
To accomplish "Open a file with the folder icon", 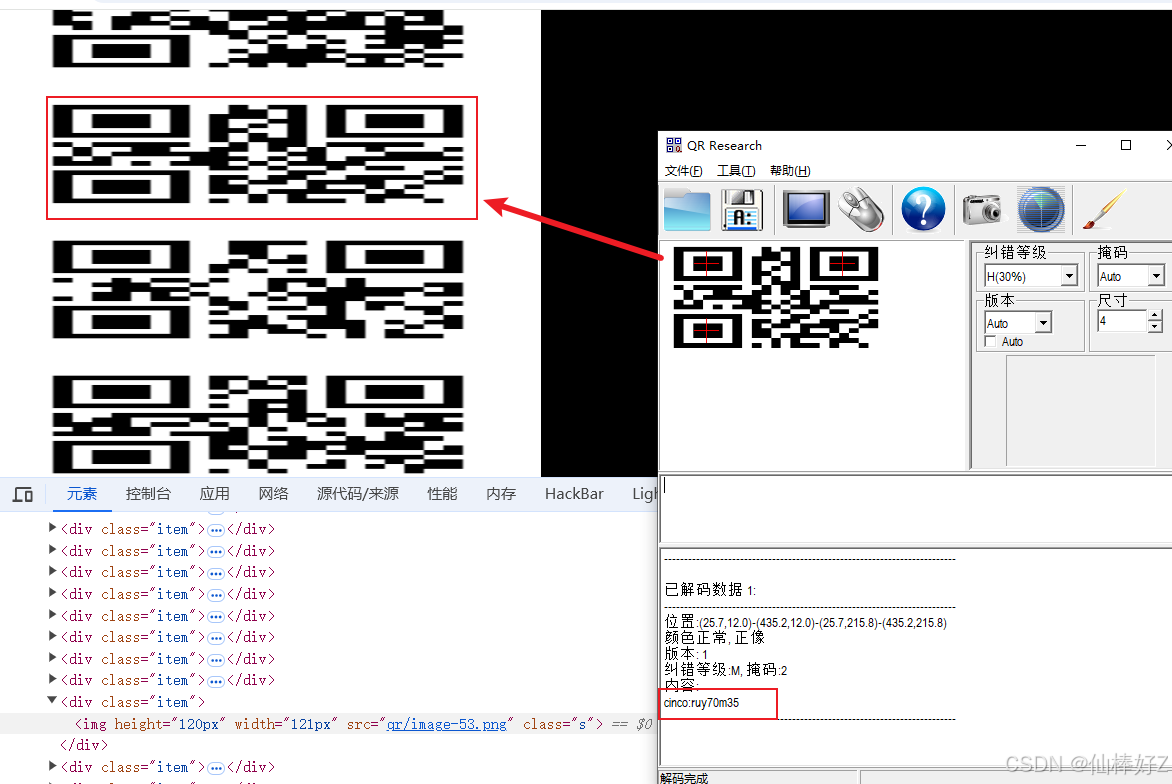I will pos(687,210).
